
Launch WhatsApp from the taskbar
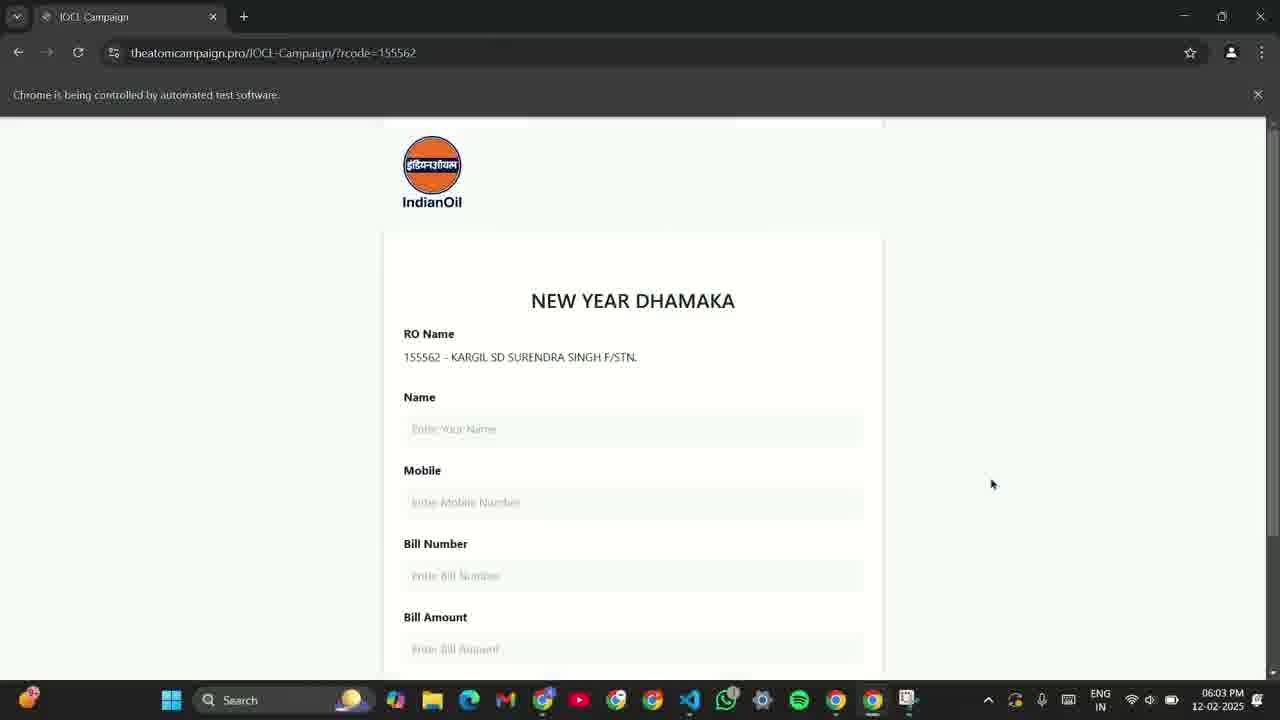click(726, 700)
